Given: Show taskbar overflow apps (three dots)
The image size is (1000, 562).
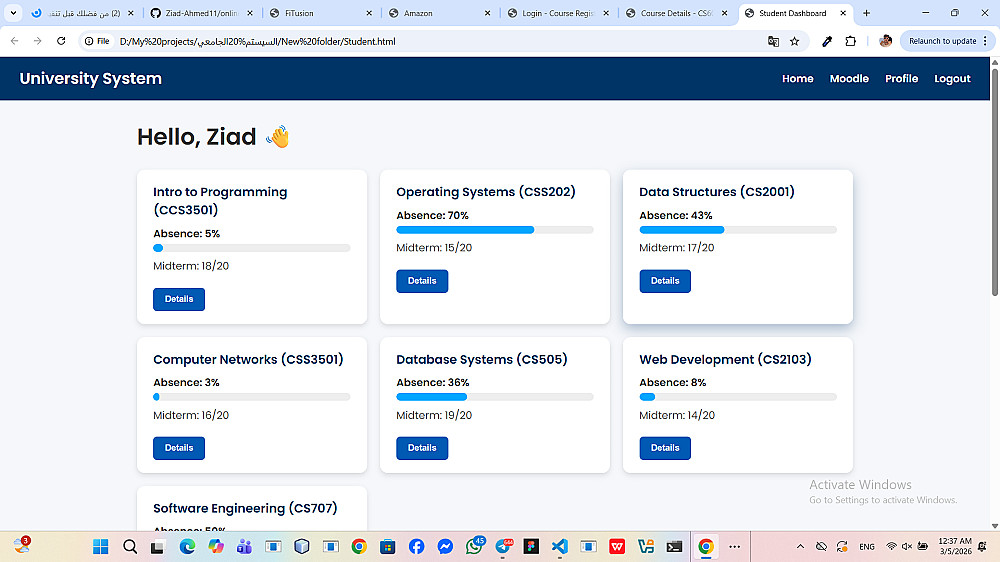Looking at the screenshot, I should [735, 547].
